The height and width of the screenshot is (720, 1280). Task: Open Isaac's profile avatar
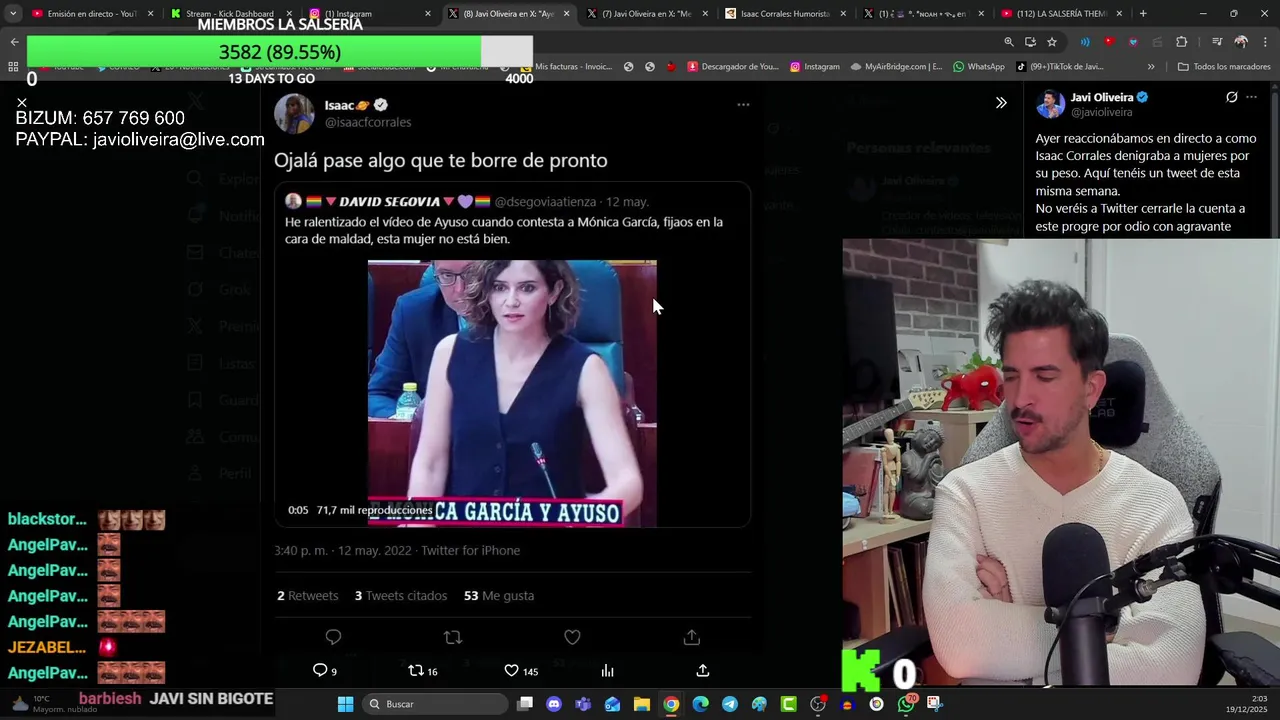point(294,113)
